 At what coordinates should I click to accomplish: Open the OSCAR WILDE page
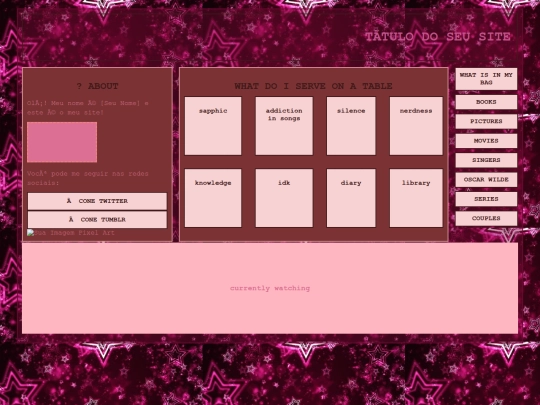(x=486, y=180)
